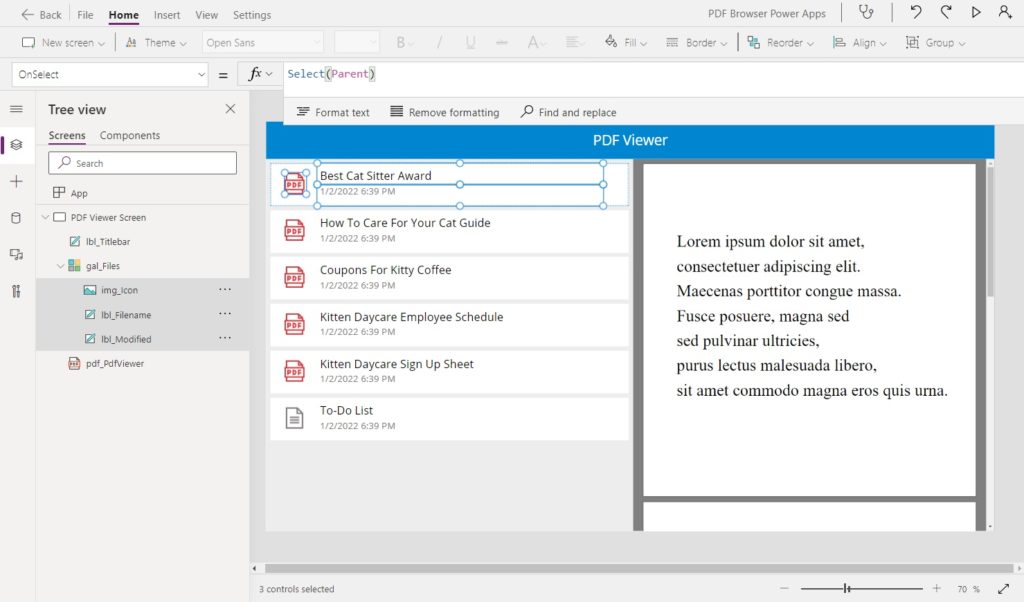Screen dimensions: 1024x602
Task: Open the File menu
Action: click(x=85, y=14)
